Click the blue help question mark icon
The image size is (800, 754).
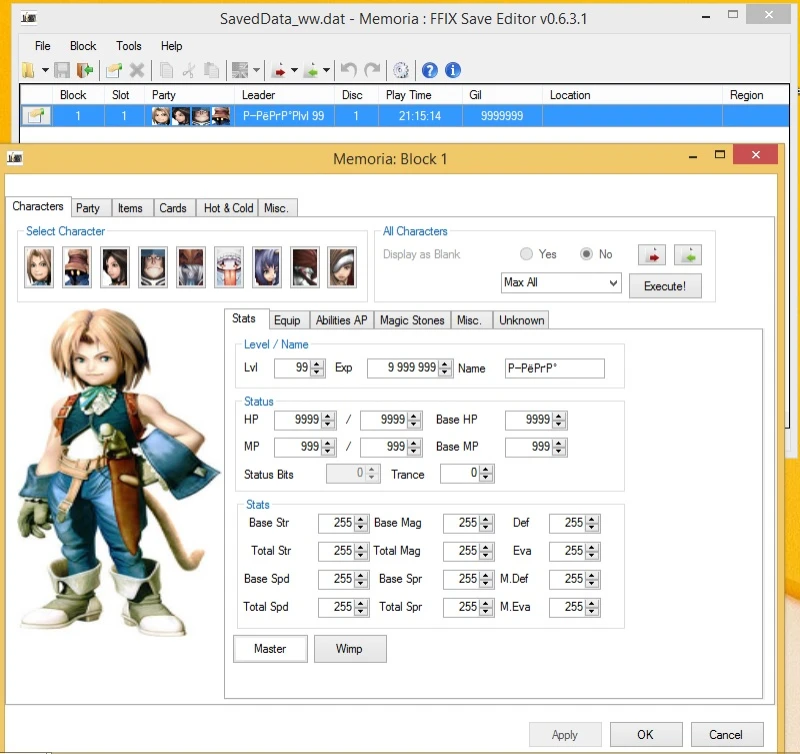430,70
